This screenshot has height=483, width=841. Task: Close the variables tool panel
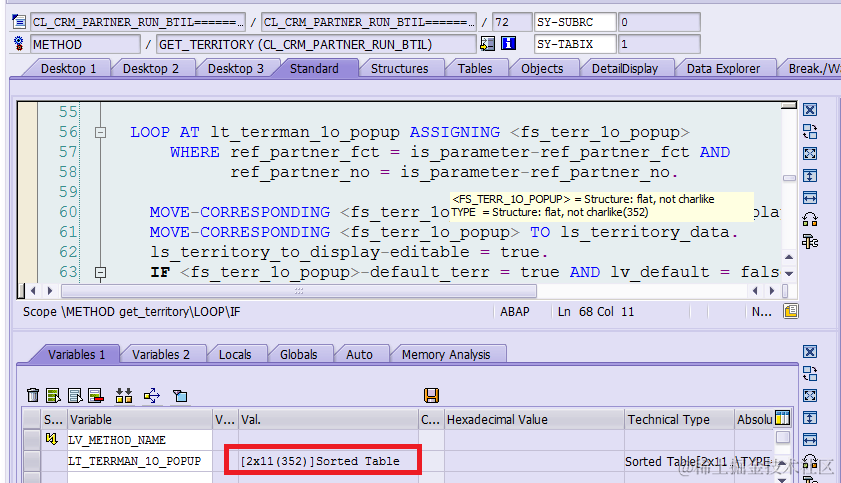[x=810, y=352]
